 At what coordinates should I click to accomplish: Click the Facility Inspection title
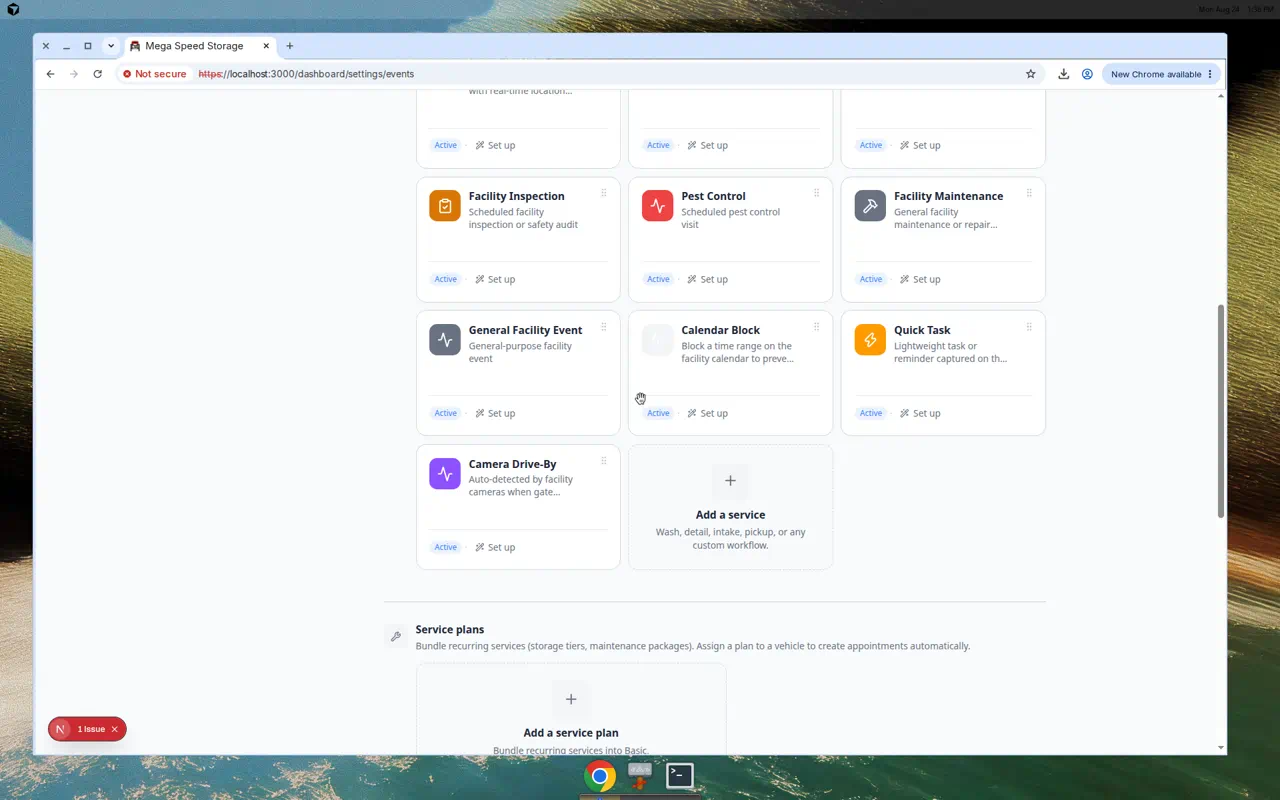point(516,196)
